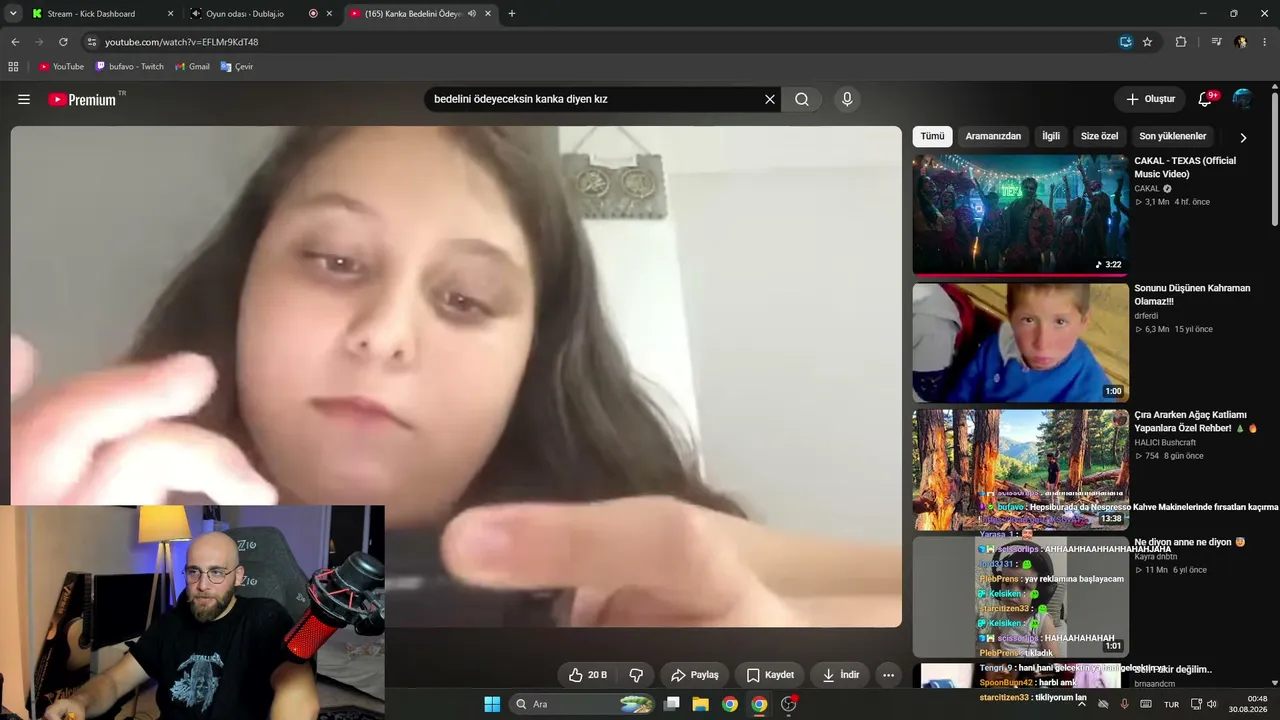Image resolution: width=1280 pixels, height=720 pixels.
Task: Click the Oluştur create button
Action: [1150, 99]
